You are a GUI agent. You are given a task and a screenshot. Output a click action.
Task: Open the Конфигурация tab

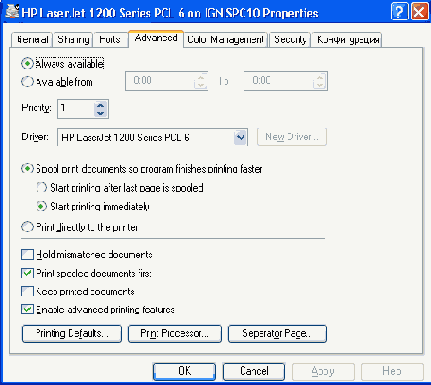point(347,40)
